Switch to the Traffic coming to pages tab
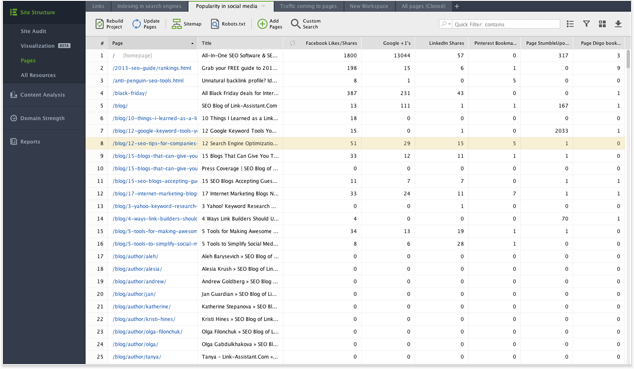 tap(308, 6)
